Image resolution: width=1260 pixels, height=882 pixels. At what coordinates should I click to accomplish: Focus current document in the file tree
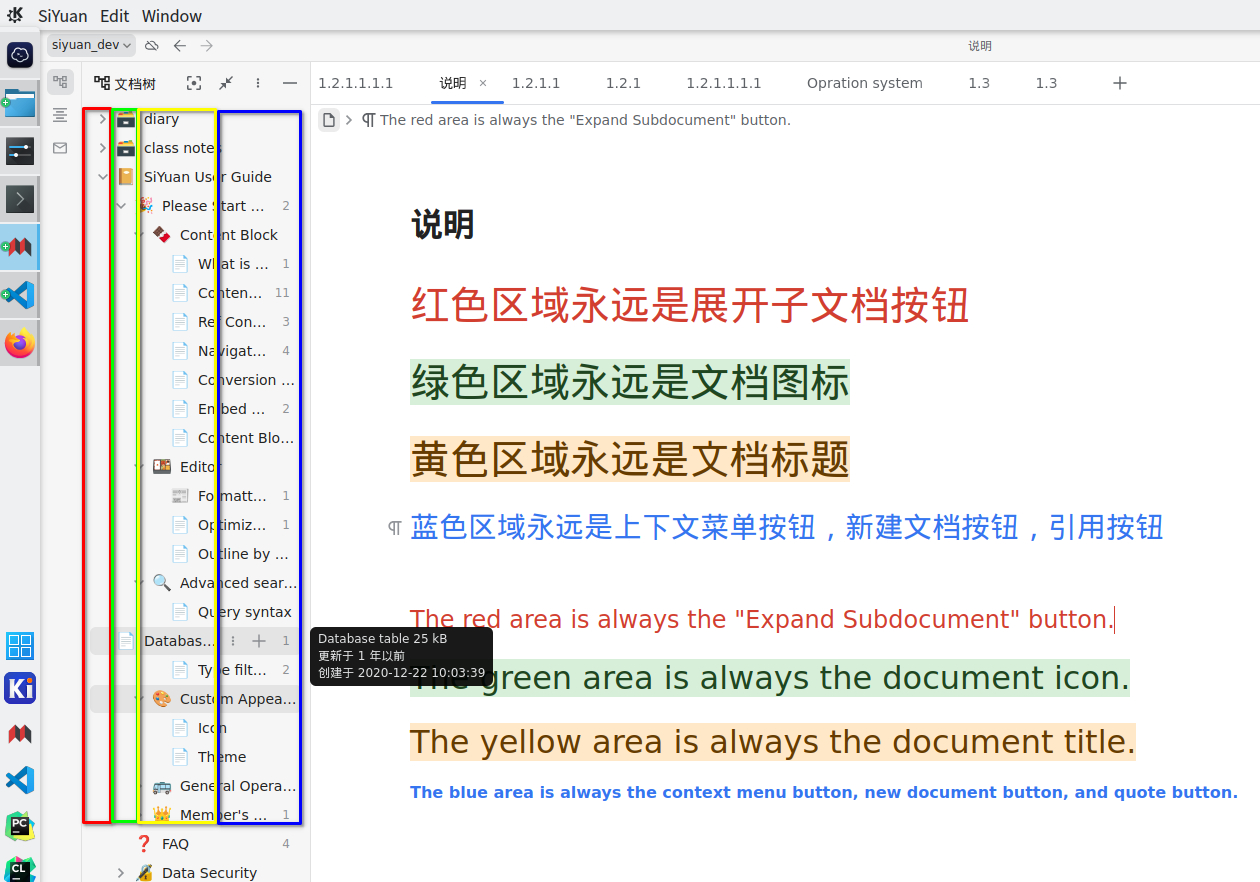pos(194,83)
